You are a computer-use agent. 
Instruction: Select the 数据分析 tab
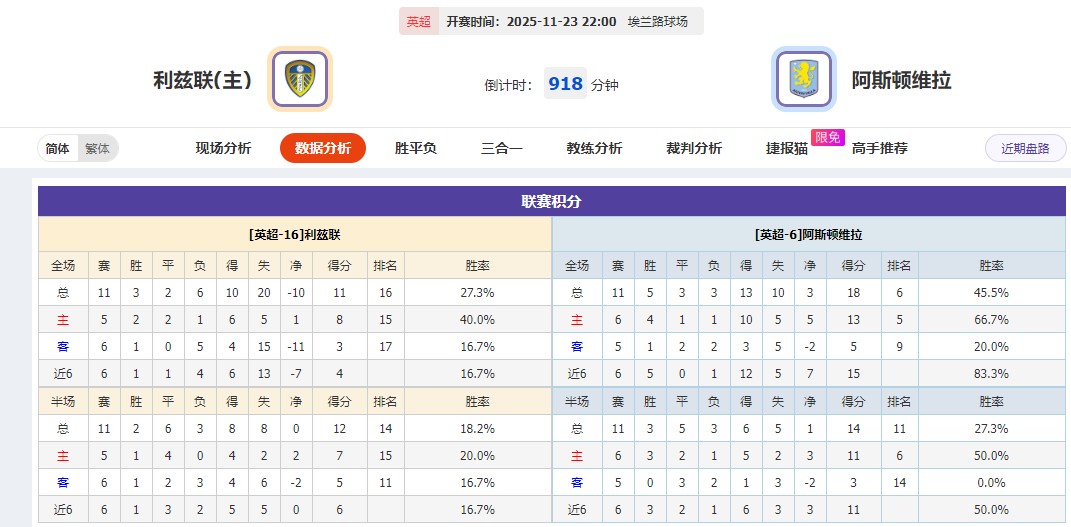click(323, 148)
